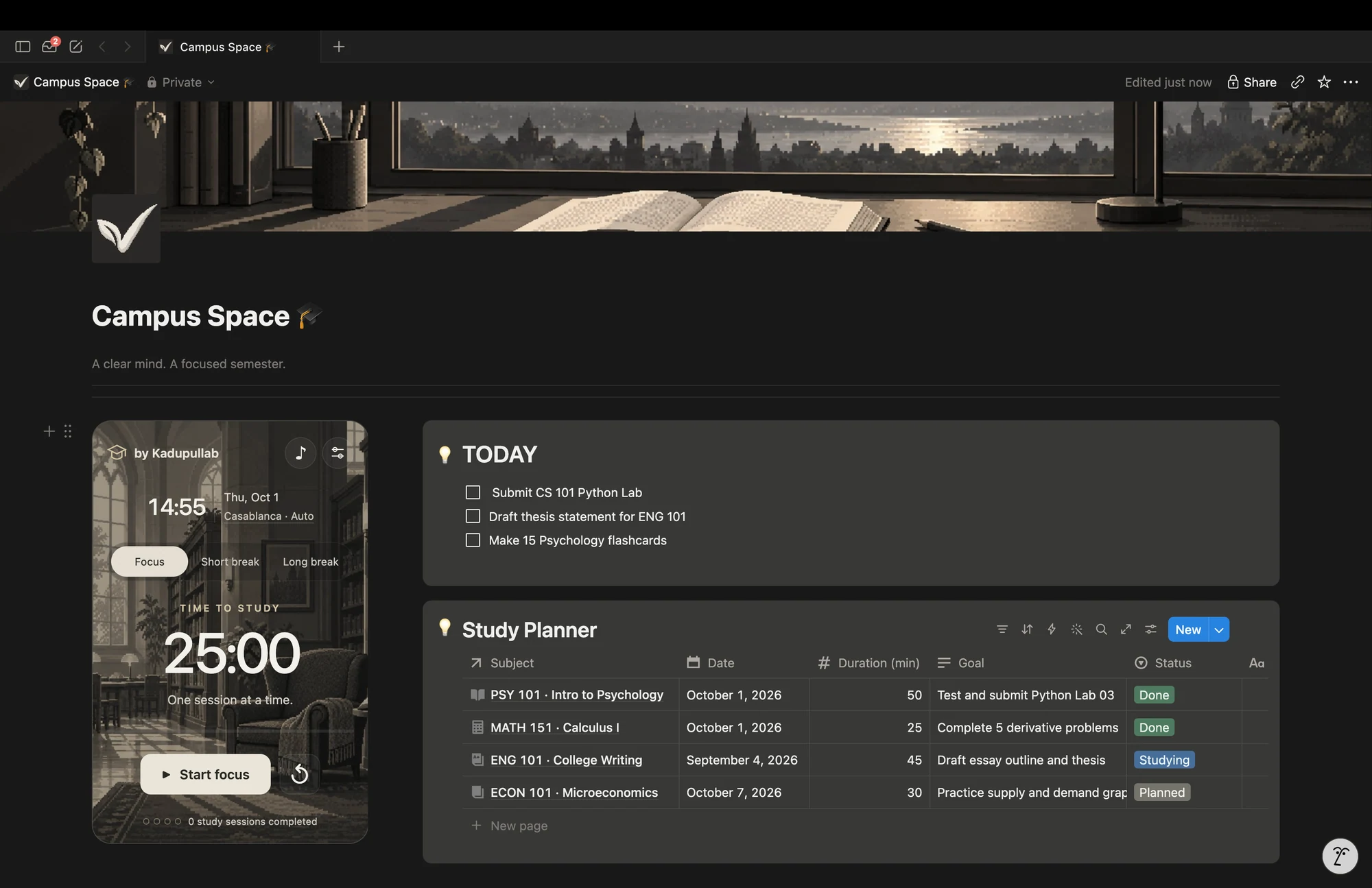Click Start focus button

[x=206, y=774]
